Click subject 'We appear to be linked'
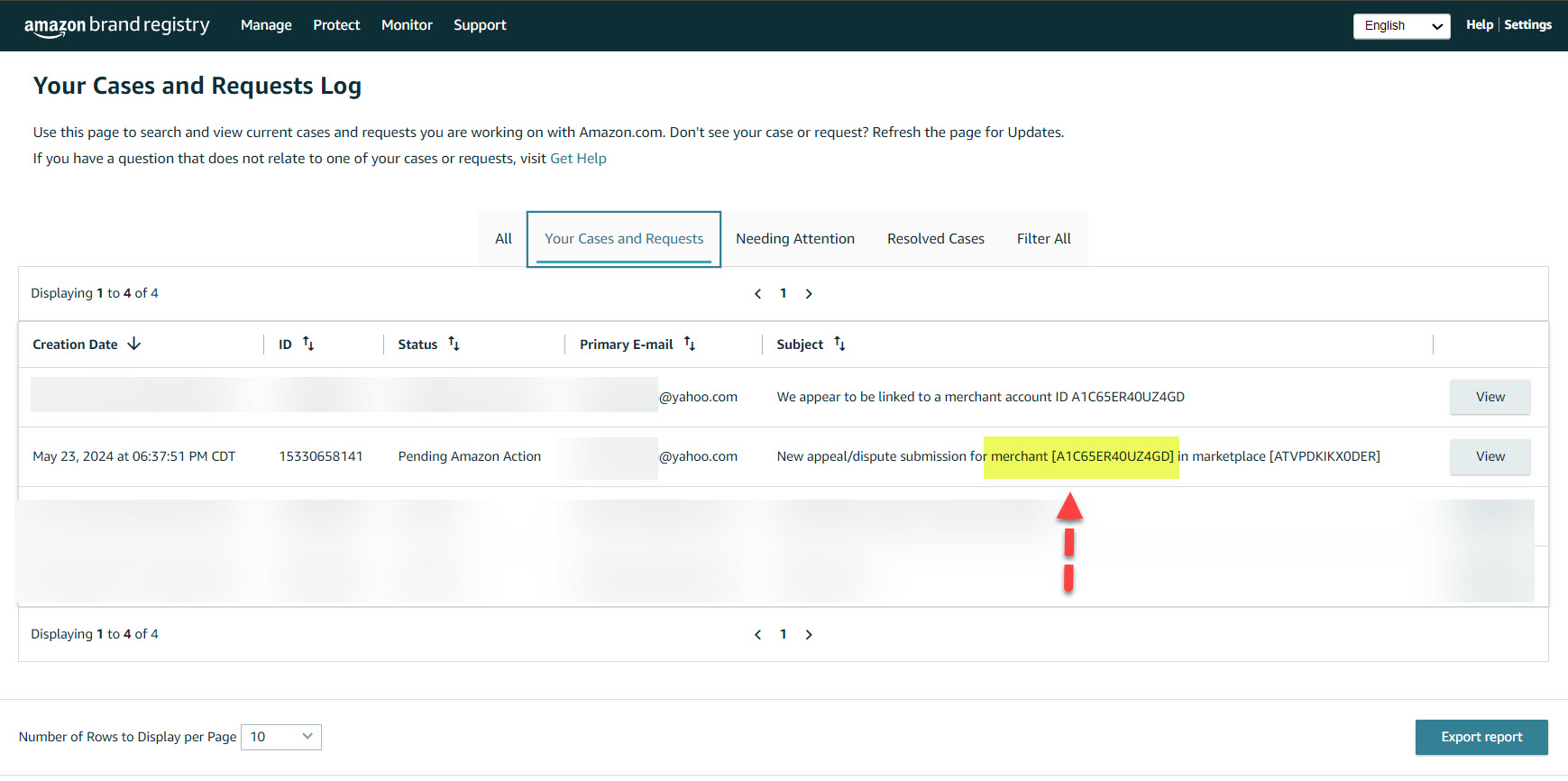Viewport: 1568px width, 781px height. 981,397
